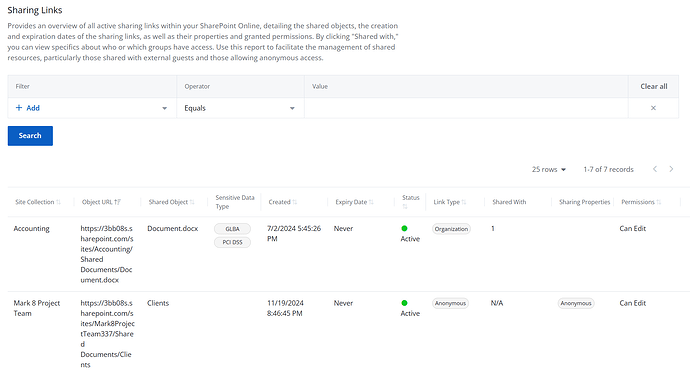Click the Sharing Properties column header
This screenshot has width=690, height=371.
[584, 202]
